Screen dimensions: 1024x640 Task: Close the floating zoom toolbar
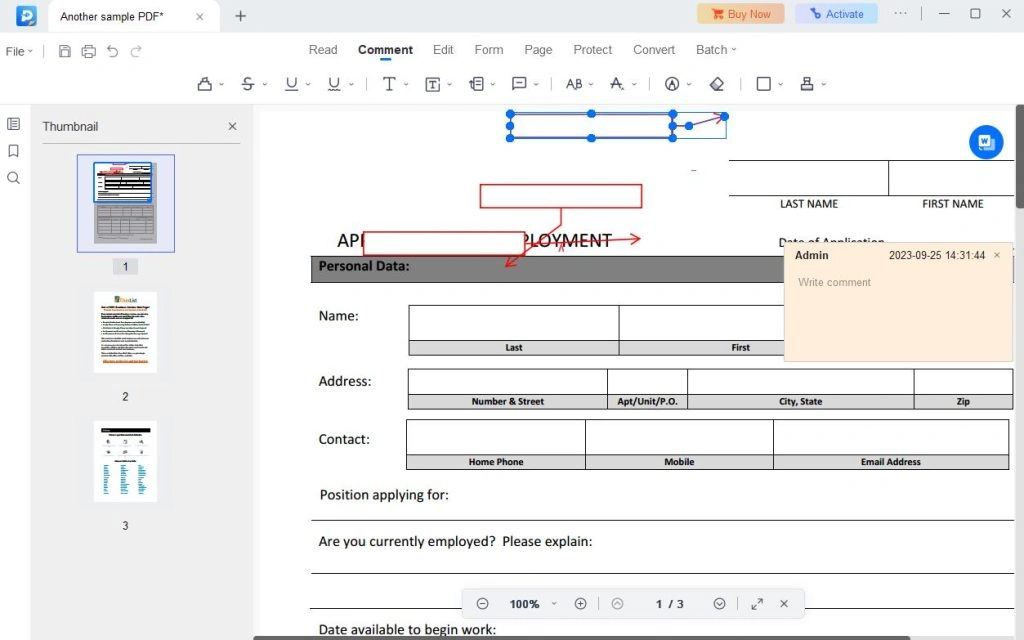[784, 603]
